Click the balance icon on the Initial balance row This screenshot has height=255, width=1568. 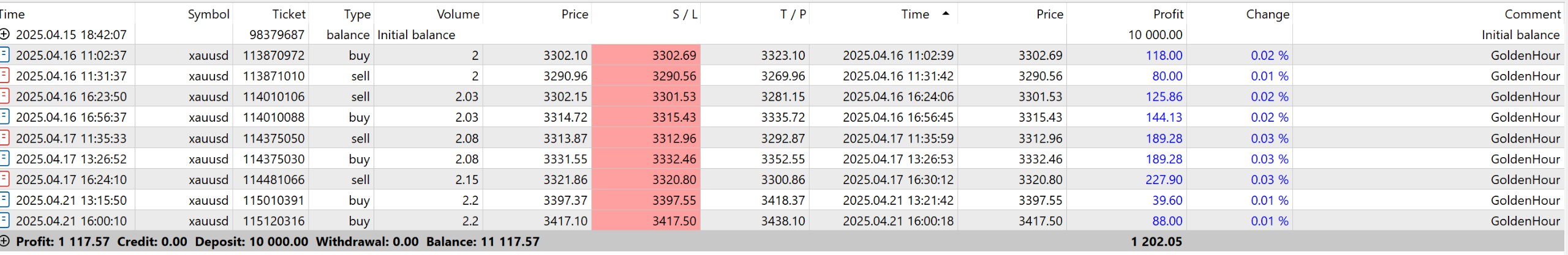pyautogui.click(x=5, y=34)
